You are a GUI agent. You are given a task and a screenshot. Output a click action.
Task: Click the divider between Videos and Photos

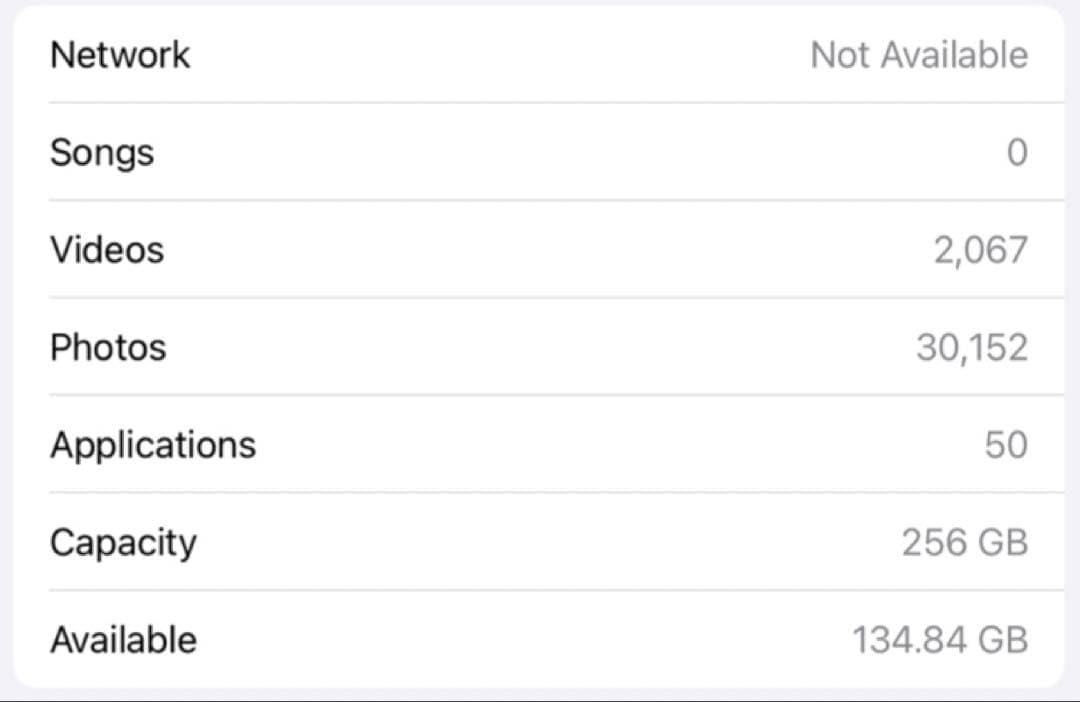point(555,297)
